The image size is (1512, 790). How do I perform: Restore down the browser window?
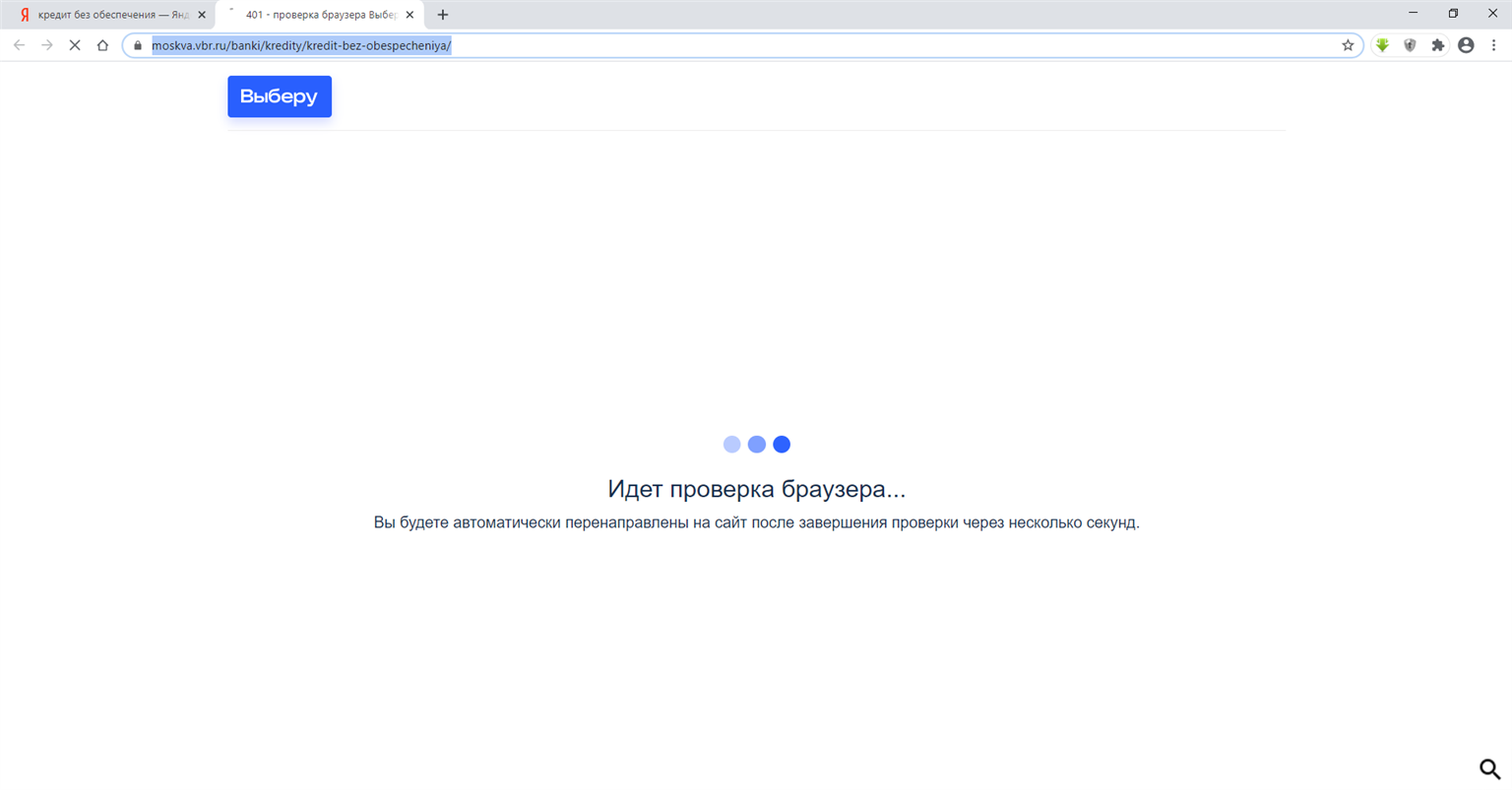tap(1453, 14)
